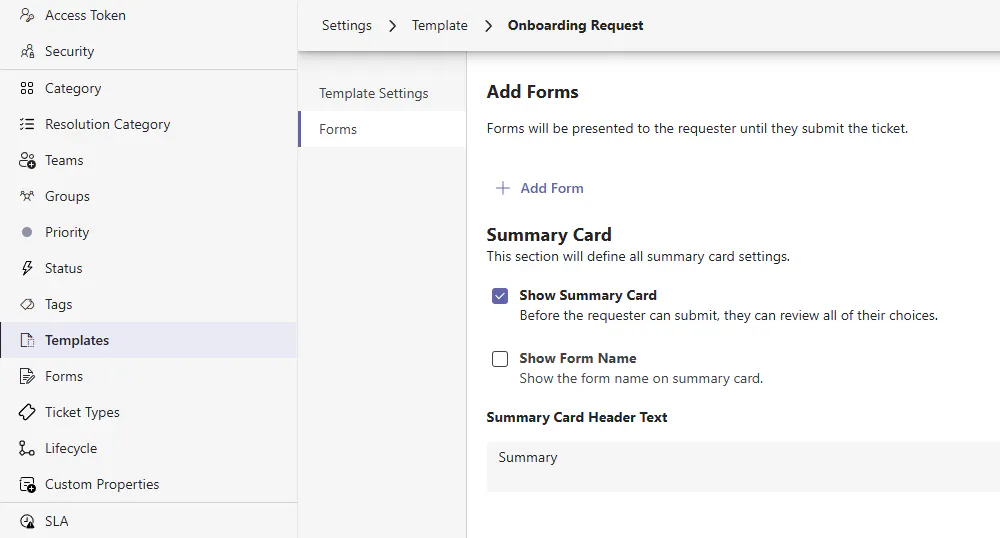Select the Forms tab in template panel
Viewport: 1000px width, 538px height.
(x=338, y=129)
